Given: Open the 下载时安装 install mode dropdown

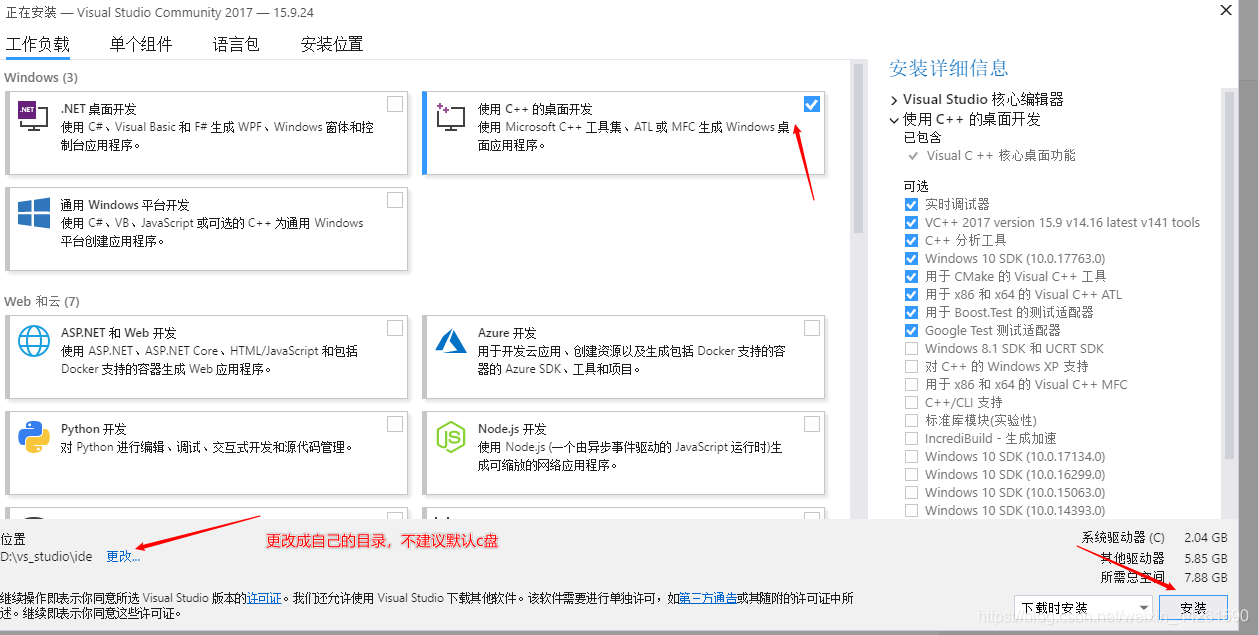Looking at the screenshot, I should (1084, 607).
